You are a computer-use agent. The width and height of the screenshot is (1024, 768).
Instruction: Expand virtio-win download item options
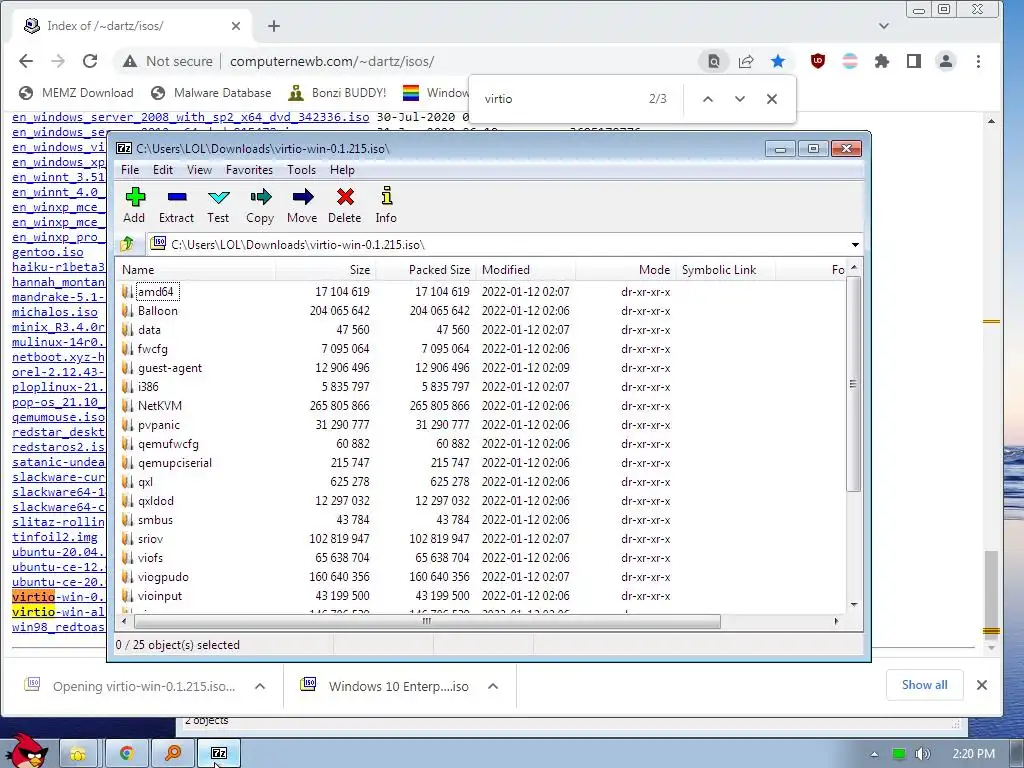260,686
